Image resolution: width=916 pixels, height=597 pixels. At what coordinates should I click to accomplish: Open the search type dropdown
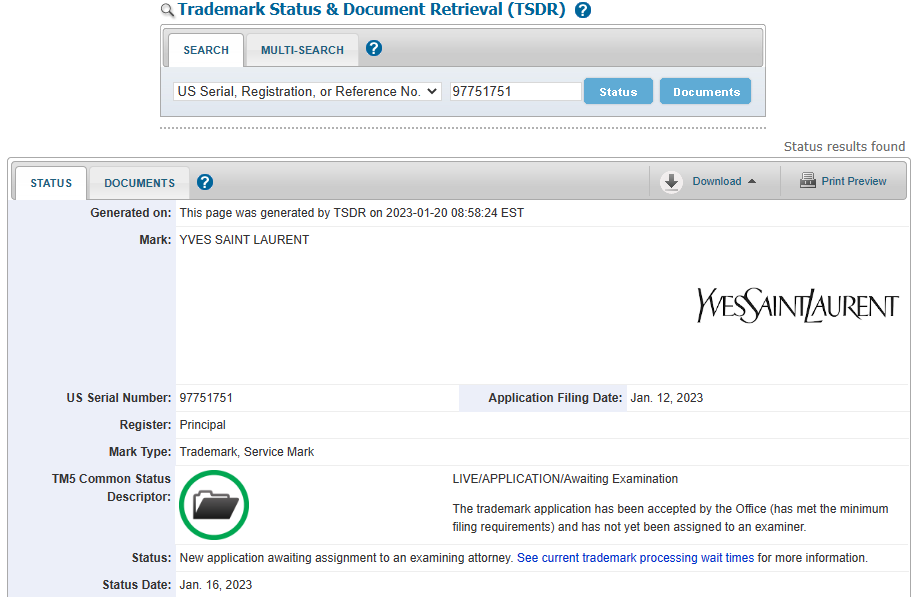click(307, 92)
